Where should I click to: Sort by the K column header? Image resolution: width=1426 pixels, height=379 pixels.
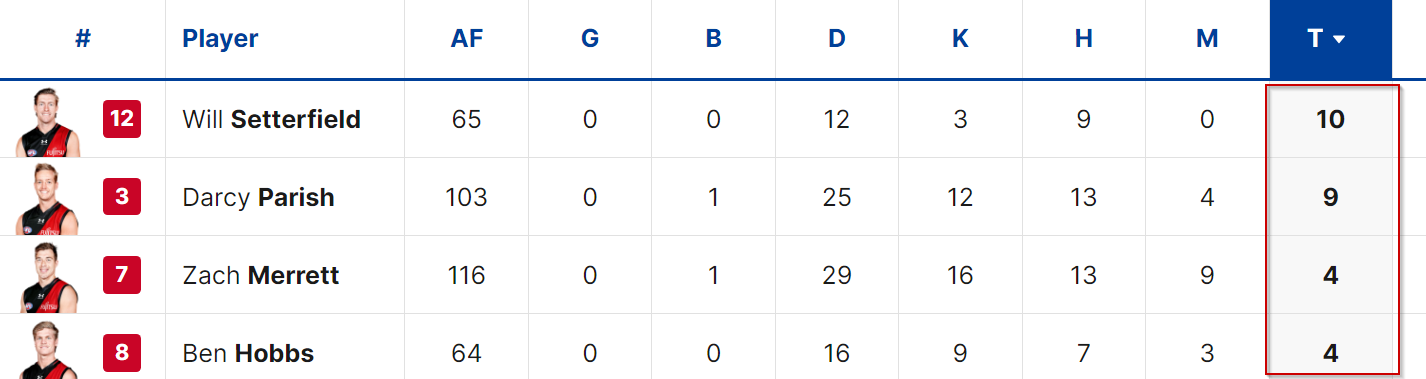(x=960, y=39)
